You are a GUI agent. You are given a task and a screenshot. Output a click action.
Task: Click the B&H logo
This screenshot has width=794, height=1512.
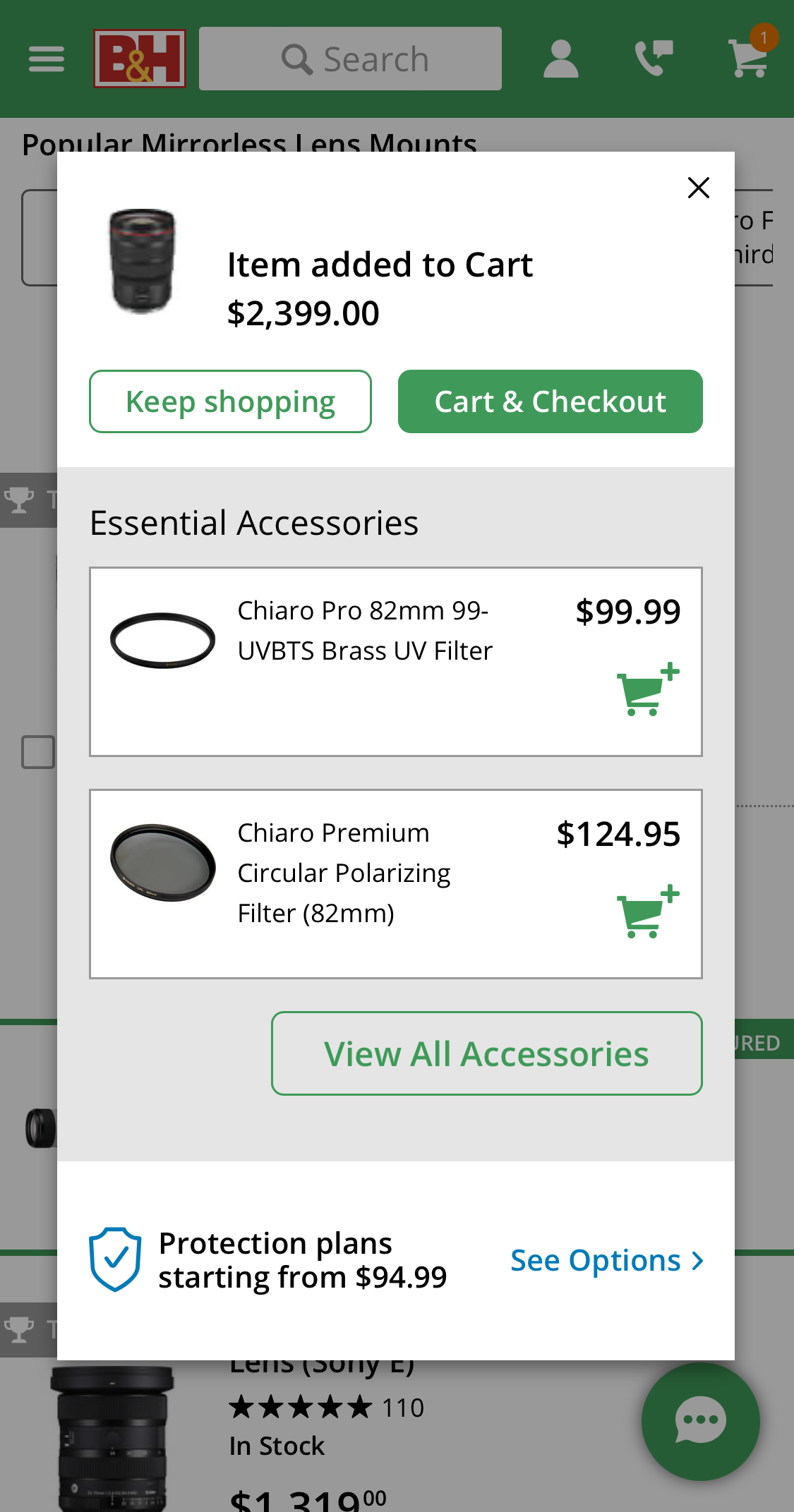coord(138,59)
